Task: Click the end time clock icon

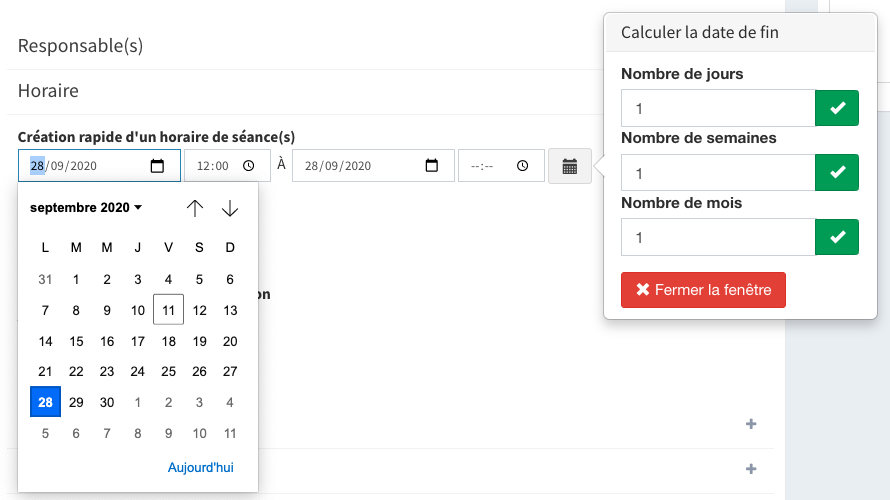Action: click(523, 166)
